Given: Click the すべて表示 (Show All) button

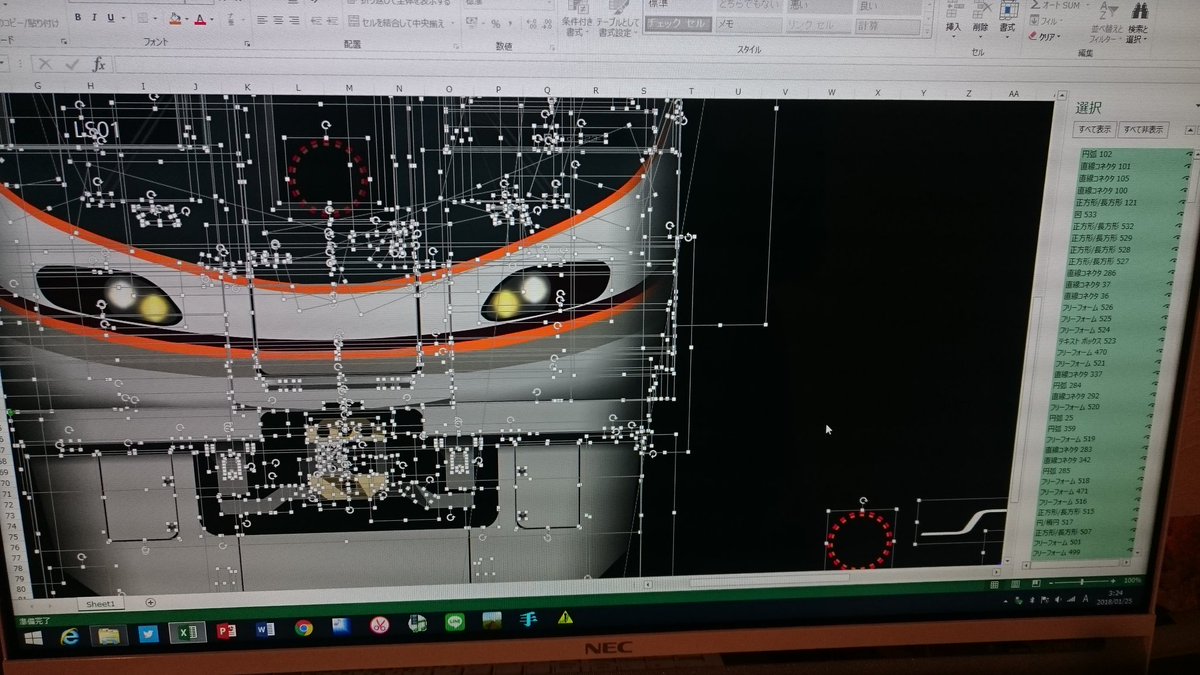Looking at the screenshot, I should pyautogui.click(x=1095, y=130).
